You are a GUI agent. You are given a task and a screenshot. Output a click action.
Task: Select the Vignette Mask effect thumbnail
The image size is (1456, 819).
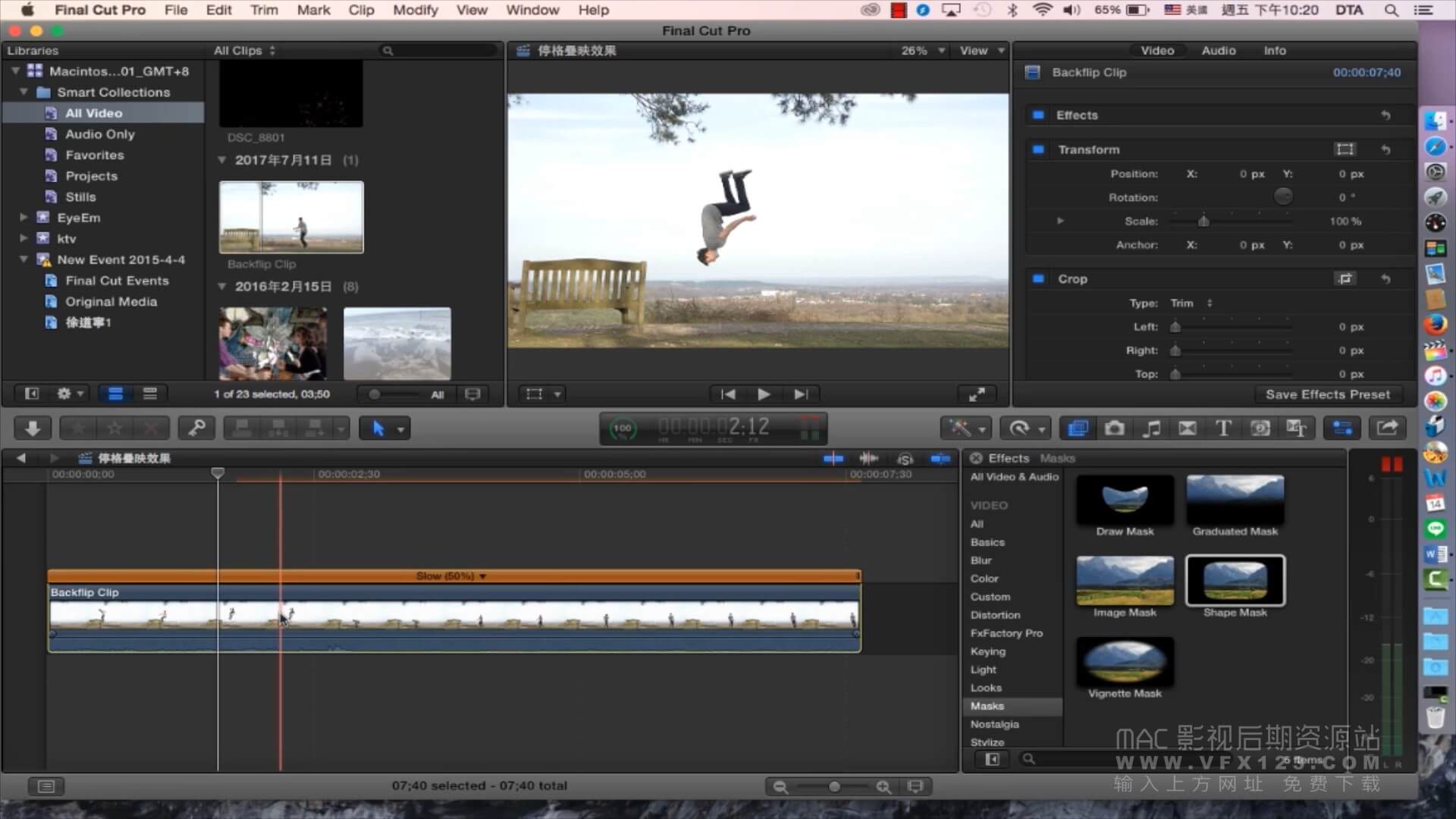(1125, 661)
